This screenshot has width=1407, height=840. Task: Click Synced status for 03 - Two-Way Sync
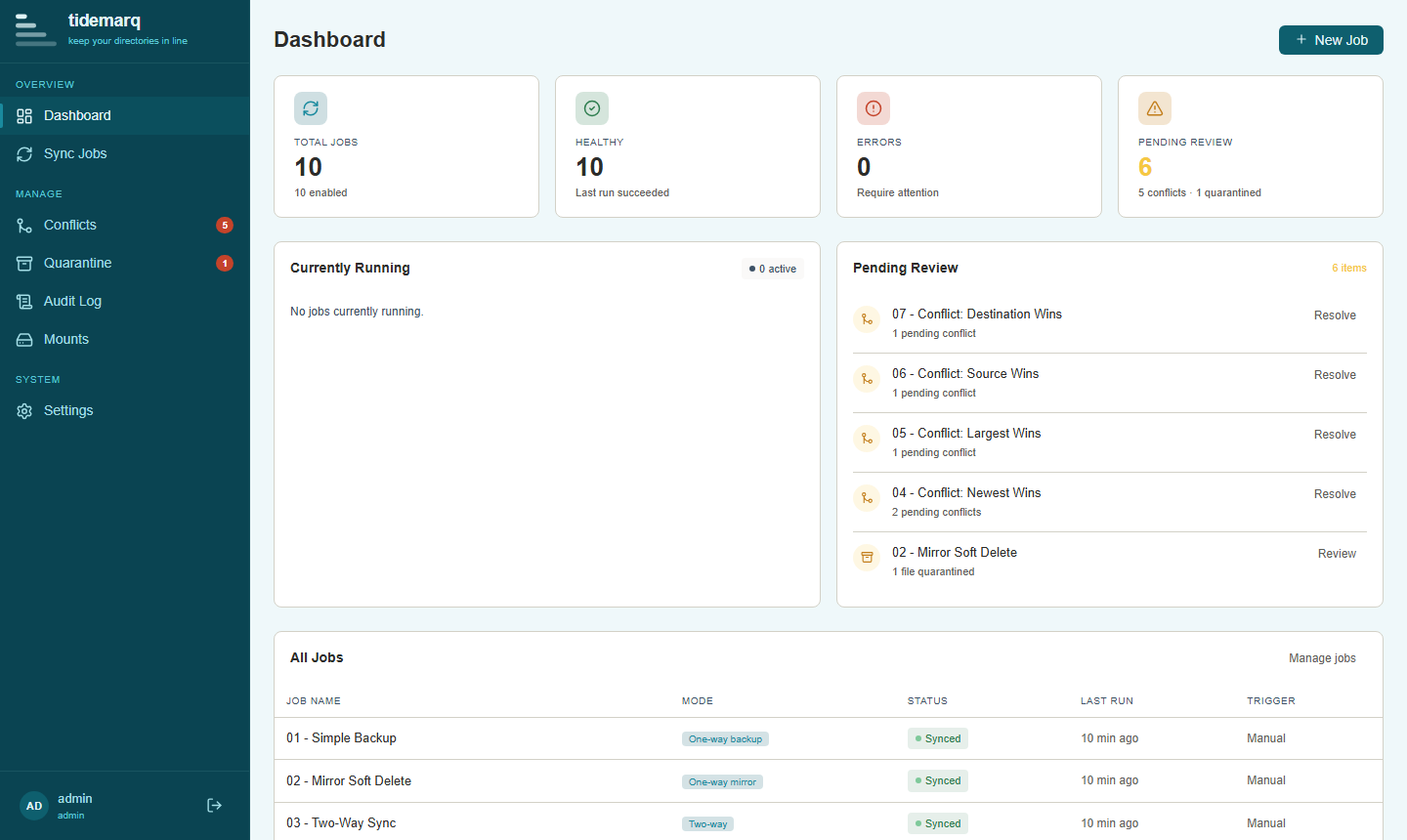click(938, 823)
